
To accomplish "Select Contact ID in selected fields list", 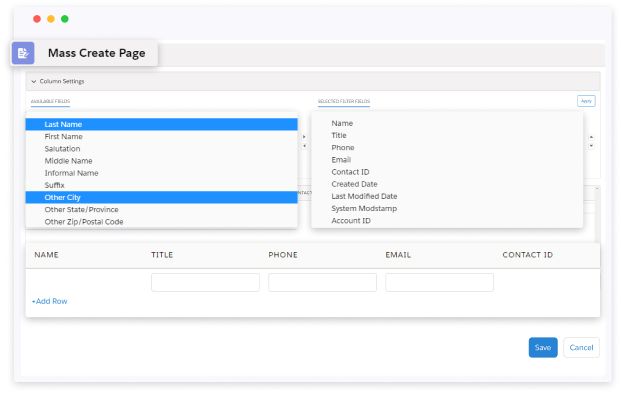I will 351,172.
